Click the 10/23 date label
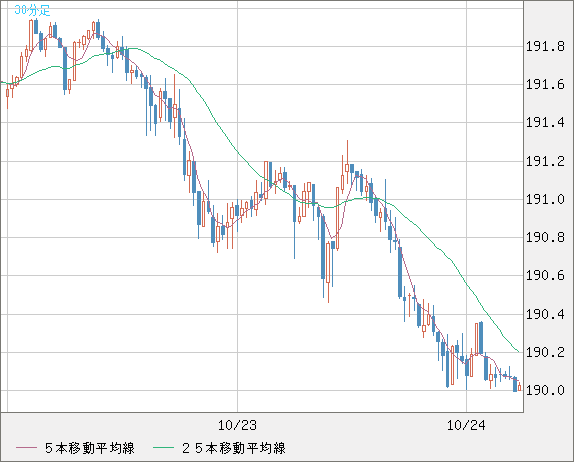This screenshot has width=574, height=462. point(237,425)
